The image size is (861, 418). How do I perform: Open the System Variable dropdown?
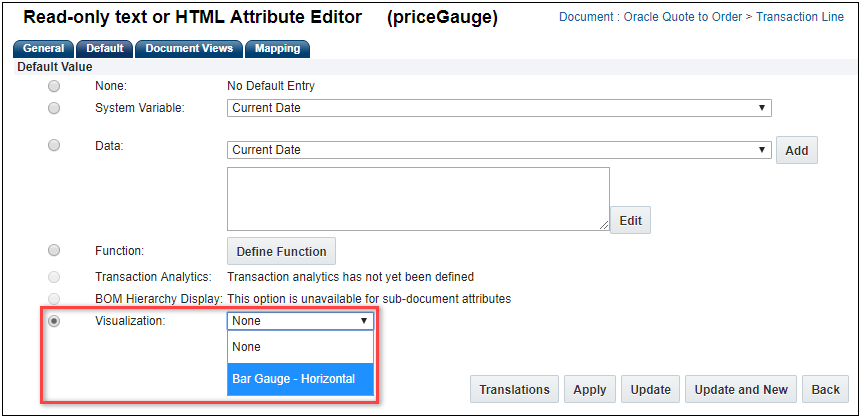[x=499, y=108]
